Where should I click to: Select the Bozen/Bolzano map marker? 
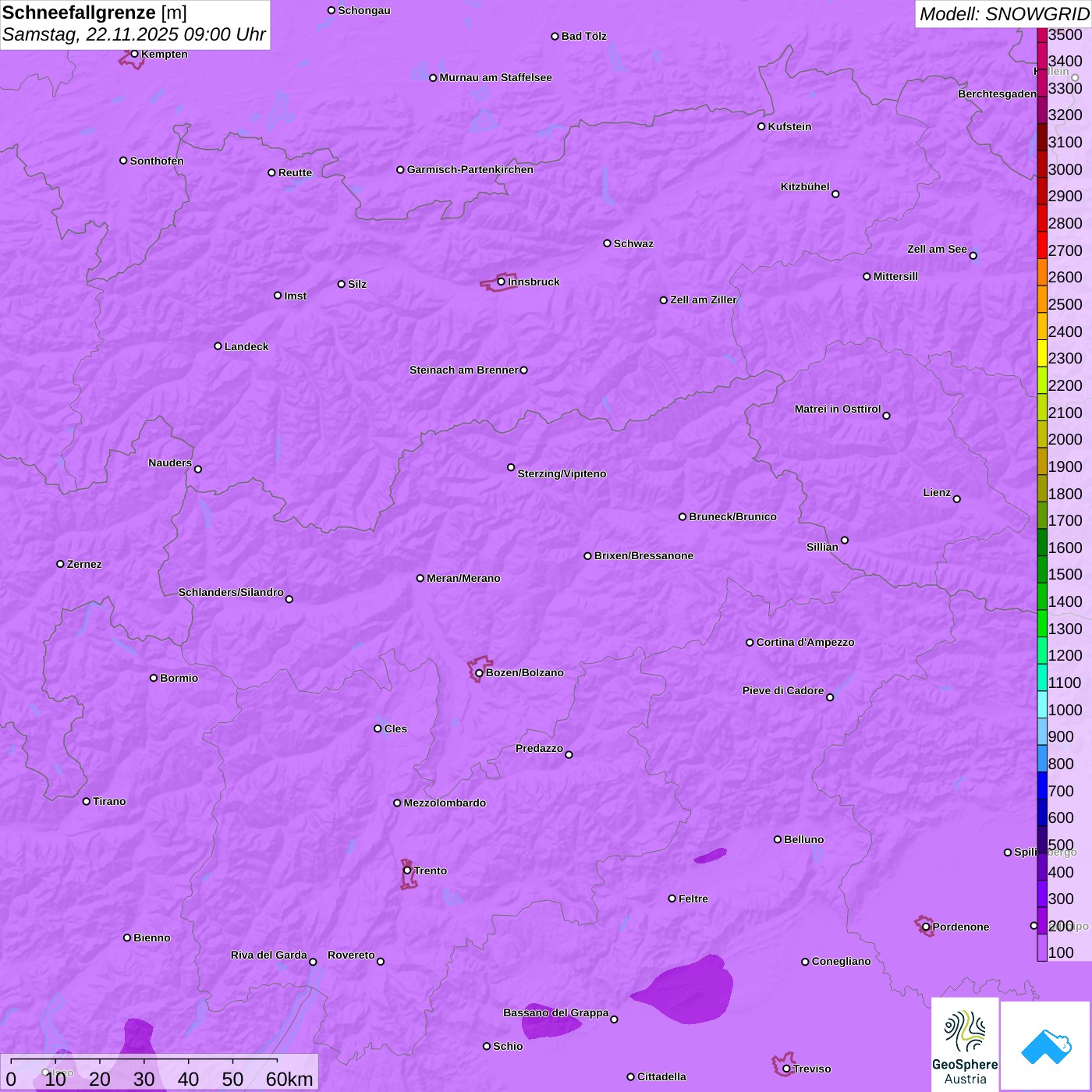click(479, 673)
